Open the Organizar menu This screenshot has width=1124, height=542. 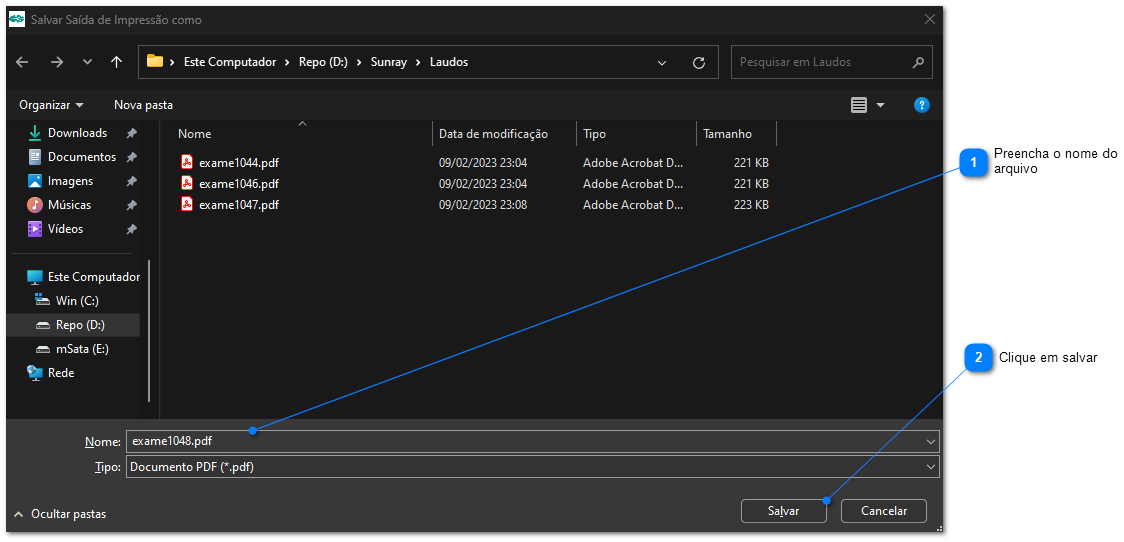(x=51, y=105)
